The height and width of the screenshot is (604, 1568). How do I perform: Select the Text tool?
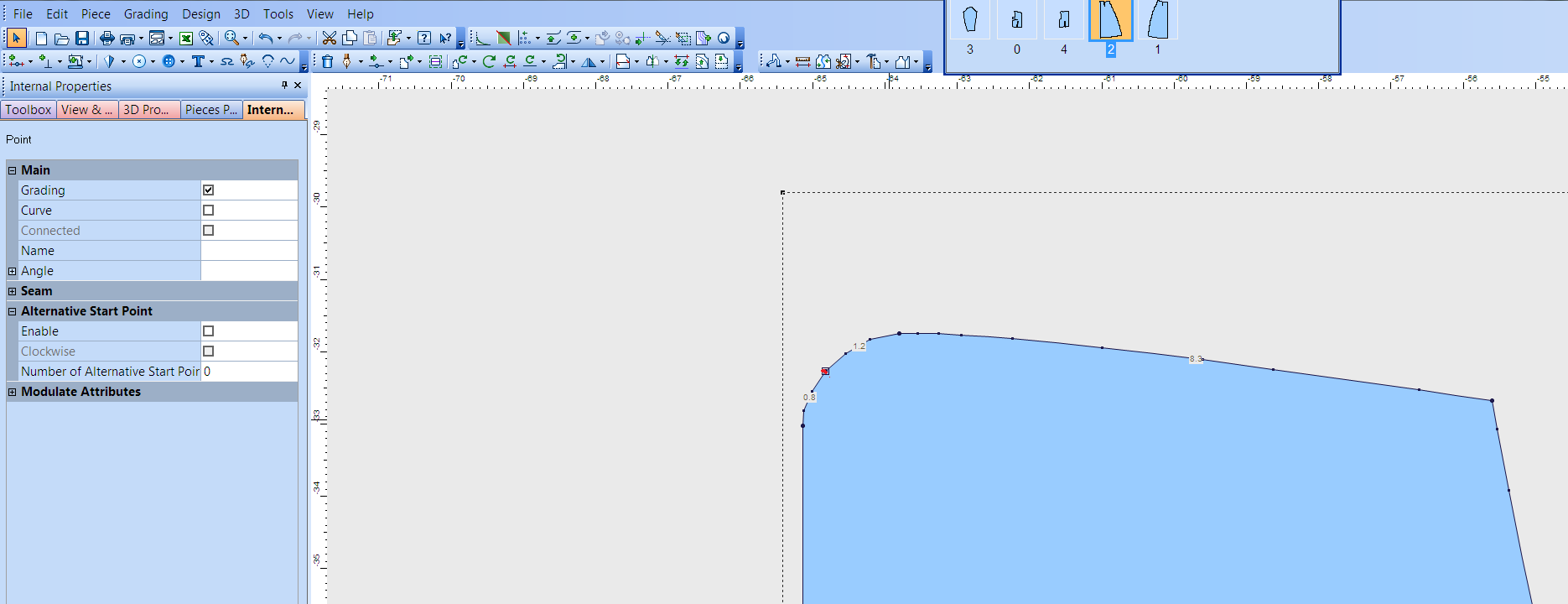pyautogui.click(x=198, y=61)
